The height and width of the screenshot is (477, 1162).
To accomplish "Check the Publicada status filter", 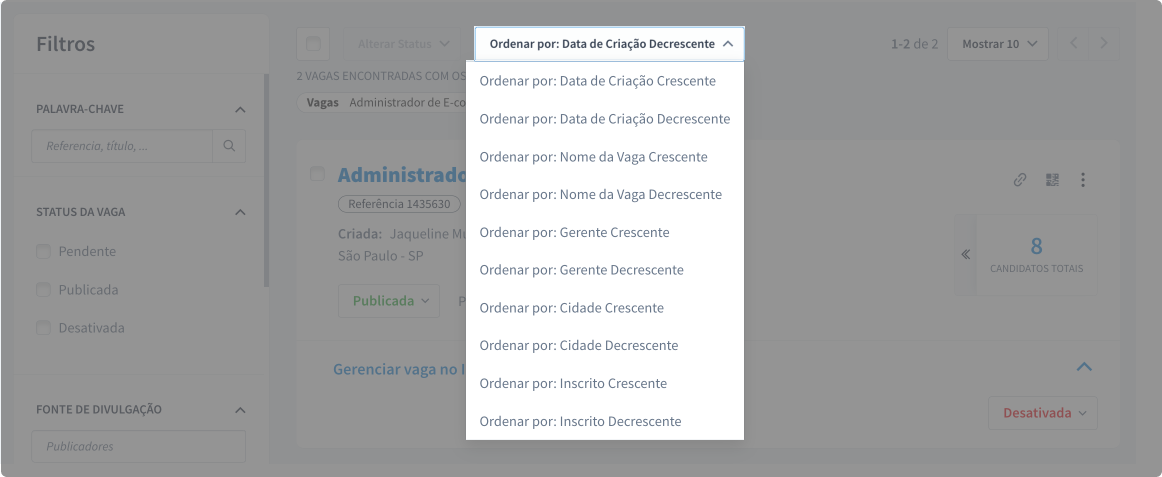I will (43, 290).
